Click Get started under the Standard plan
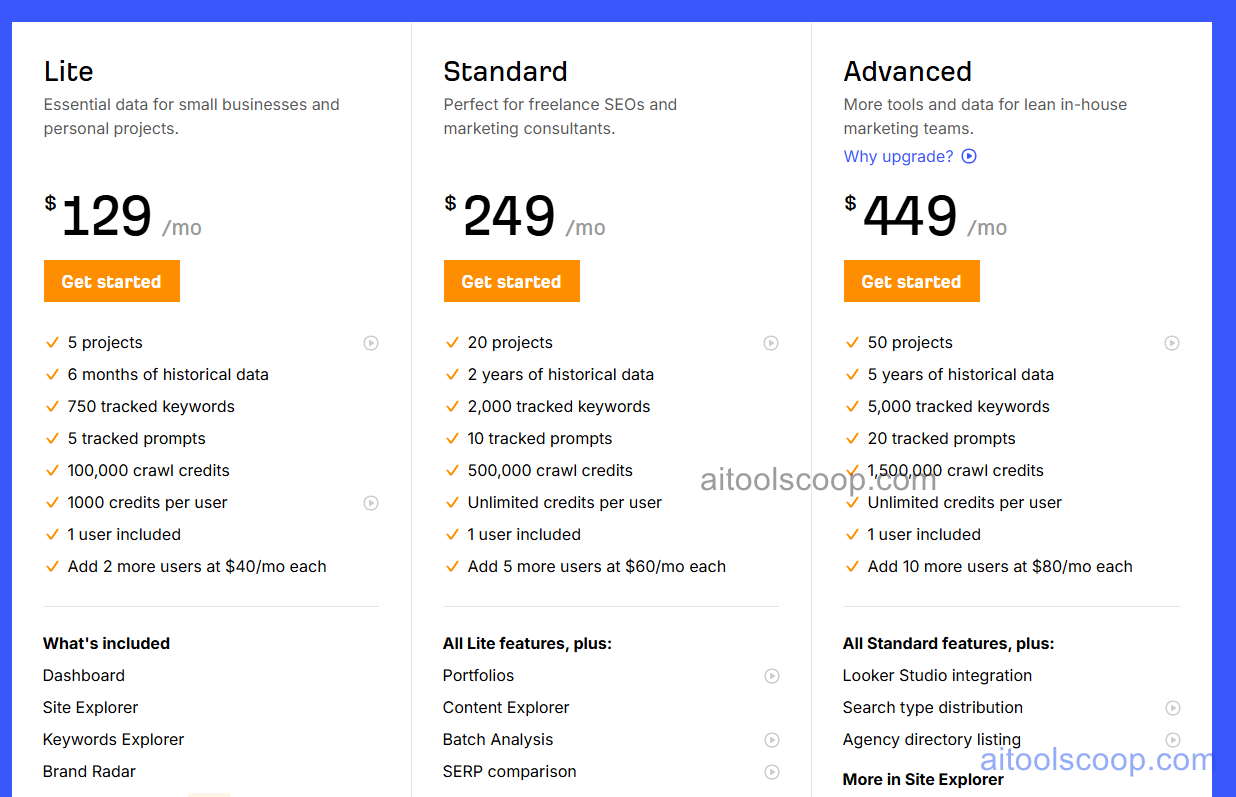Viewport: 1236px width, 797px height. coord(511,281)
